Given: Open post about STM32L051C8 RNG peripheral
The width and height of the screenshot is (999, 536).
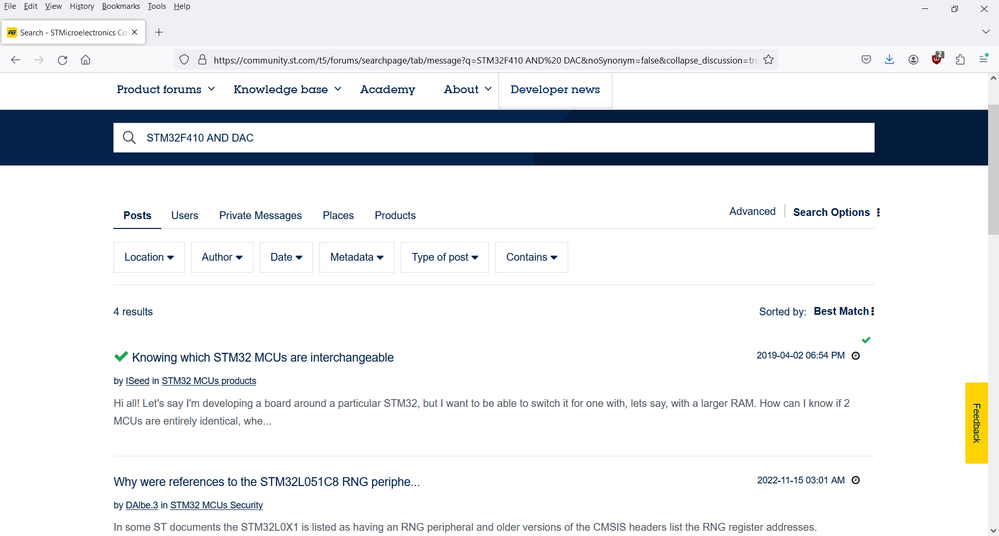Looking at the screenshot, I should pyautogui.click(x=266, y=482).
